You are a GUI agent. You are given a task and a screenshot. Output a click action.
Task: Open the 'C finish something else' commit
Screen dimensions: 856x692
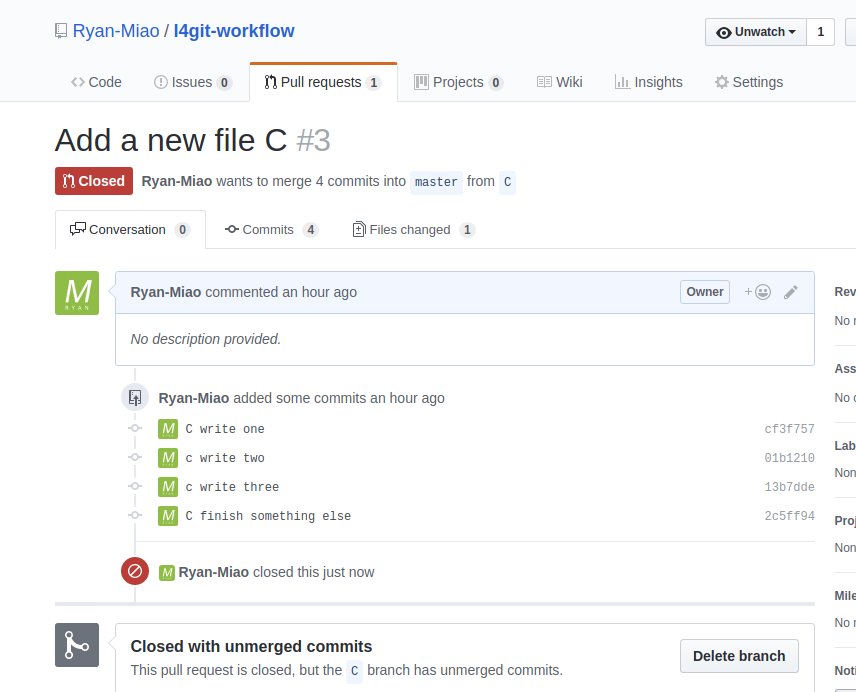pyautogui.click(x=268, y=516)
